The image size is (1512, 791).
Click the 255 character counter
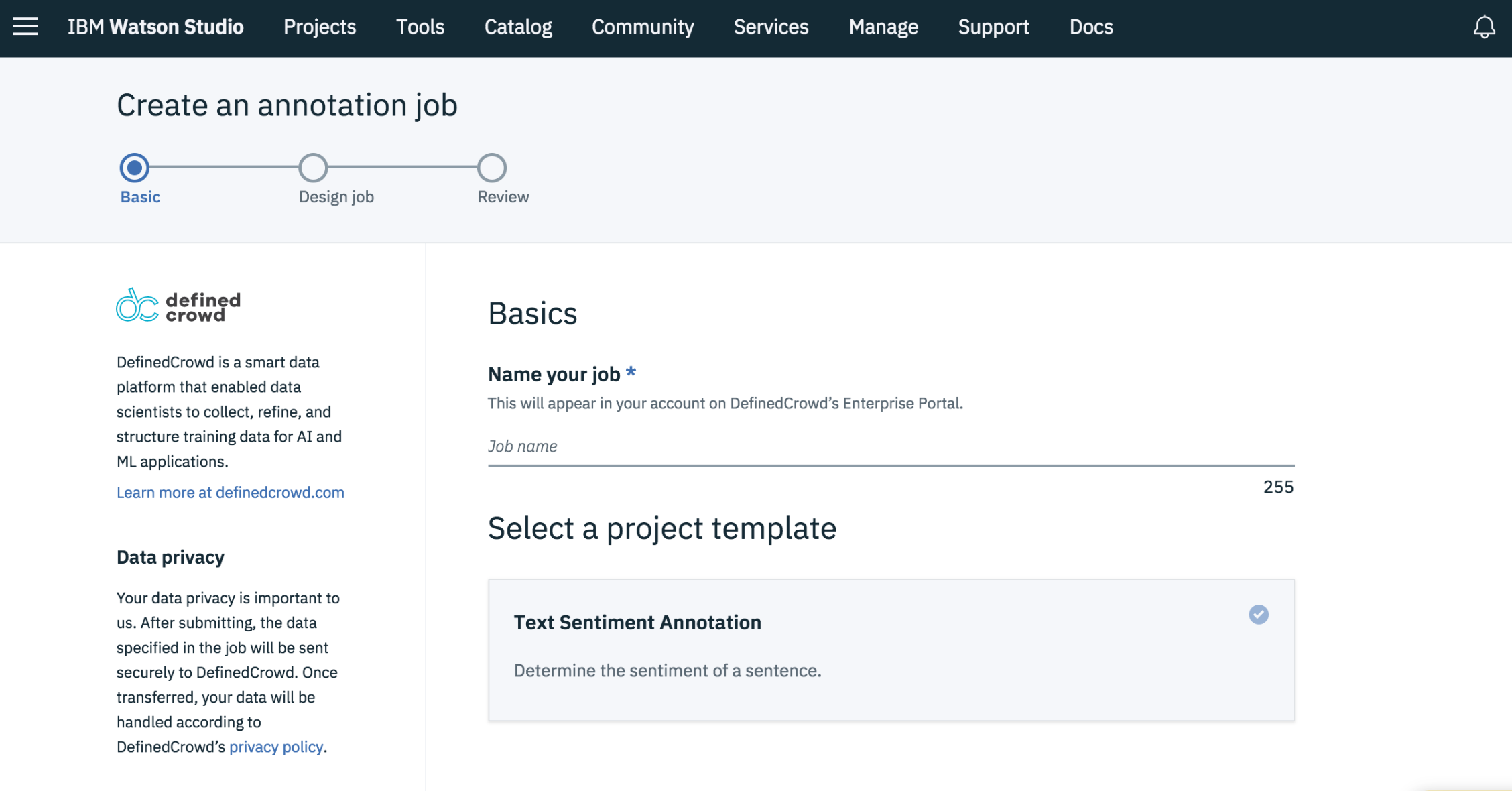pyautogui.click(x=1278, y=487)
